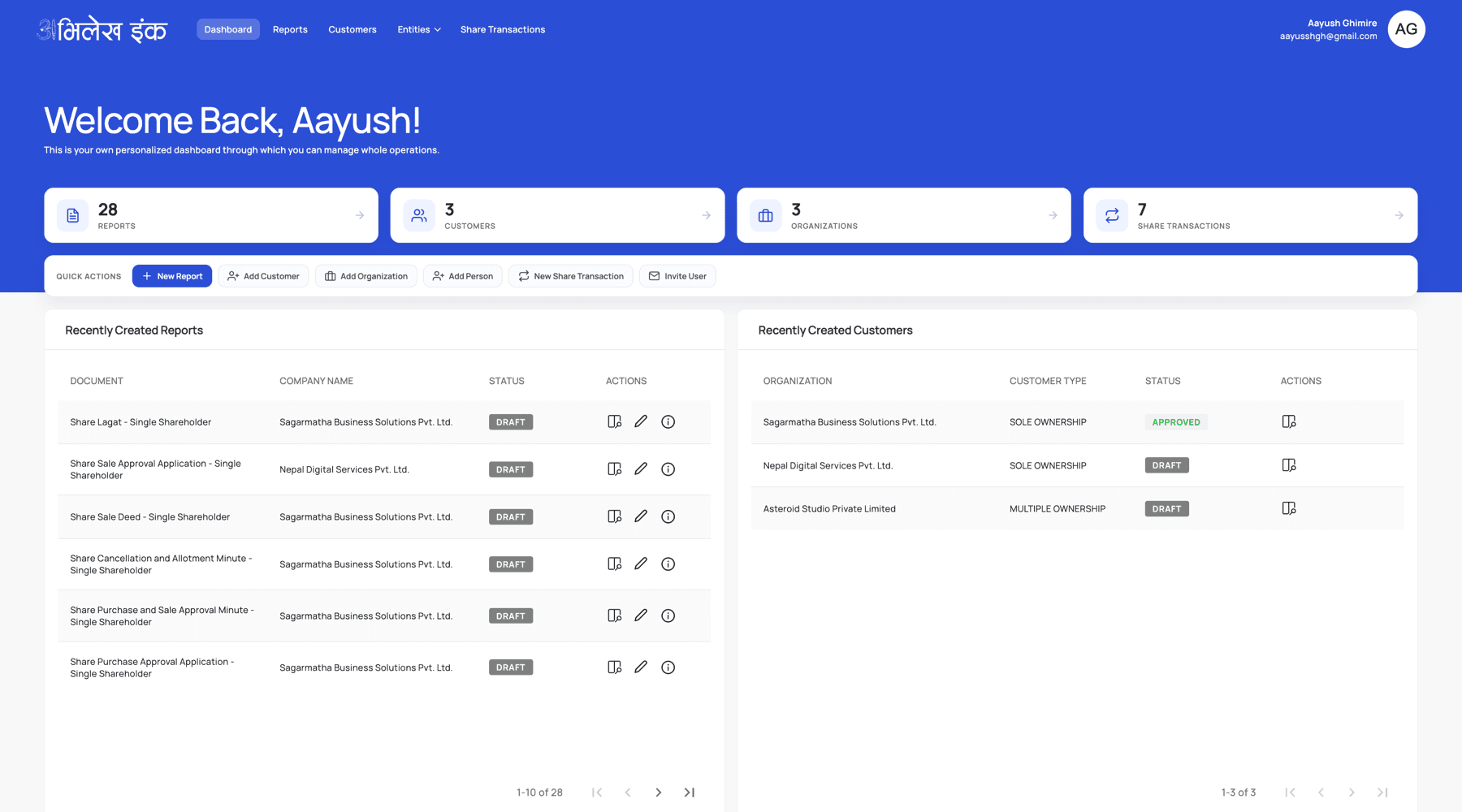The width and height of the screenshot is (1462, 812).
Task: View Sagarmatha Business Solutions customer details icon
Action: coord(1289,421)
